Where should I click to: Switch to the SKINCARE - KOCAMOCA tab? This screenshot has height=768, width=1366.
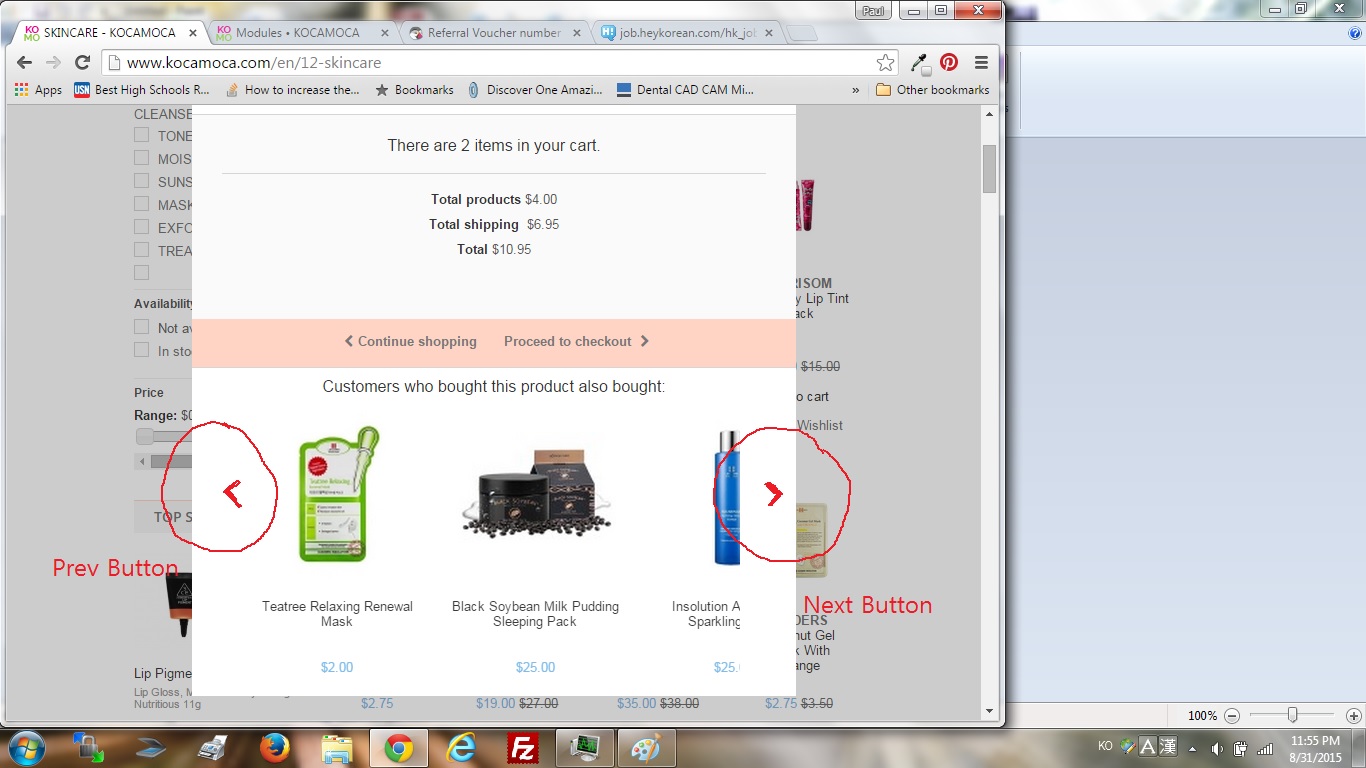coord(110,33)
